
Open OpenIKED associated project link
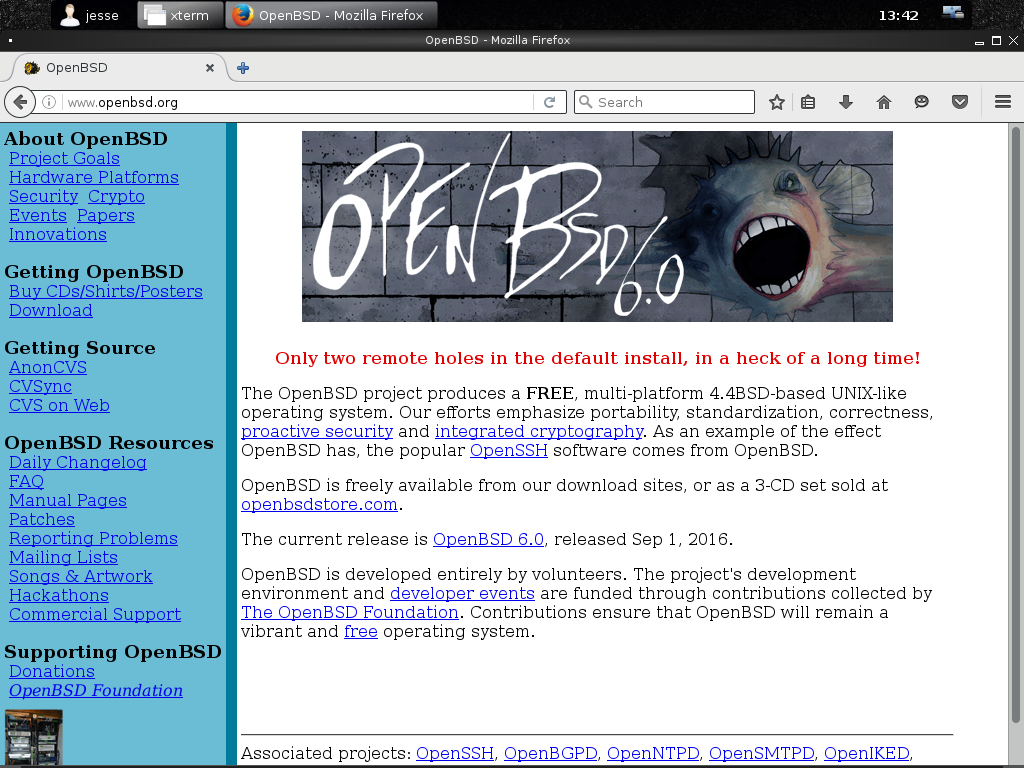click(x=867, y=754)
